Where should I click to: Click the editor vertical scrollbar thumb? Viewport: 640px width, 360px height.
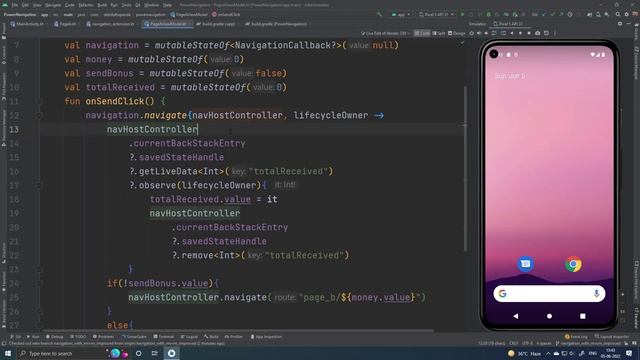coord(465,168)
